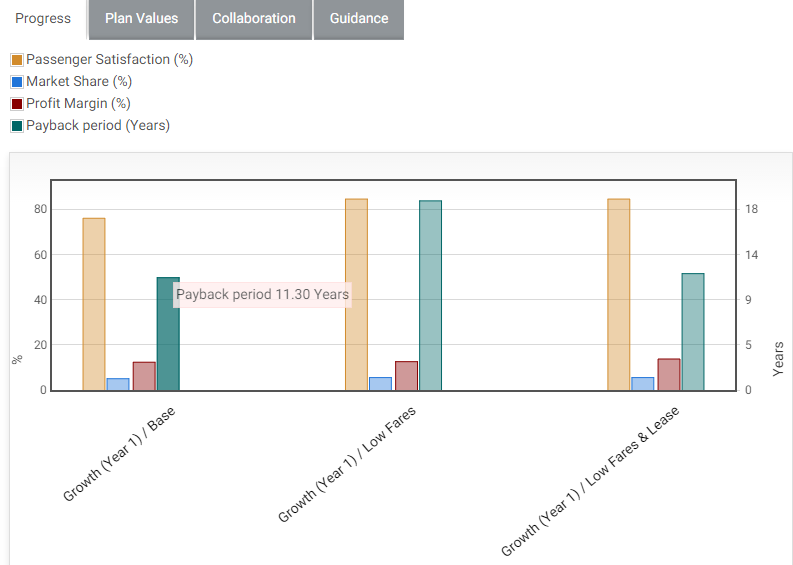Click the Passenger Satisfaction orange legend swatch
Image resolution: width=793 pixels, height=565 pixels.
[17, 60]
